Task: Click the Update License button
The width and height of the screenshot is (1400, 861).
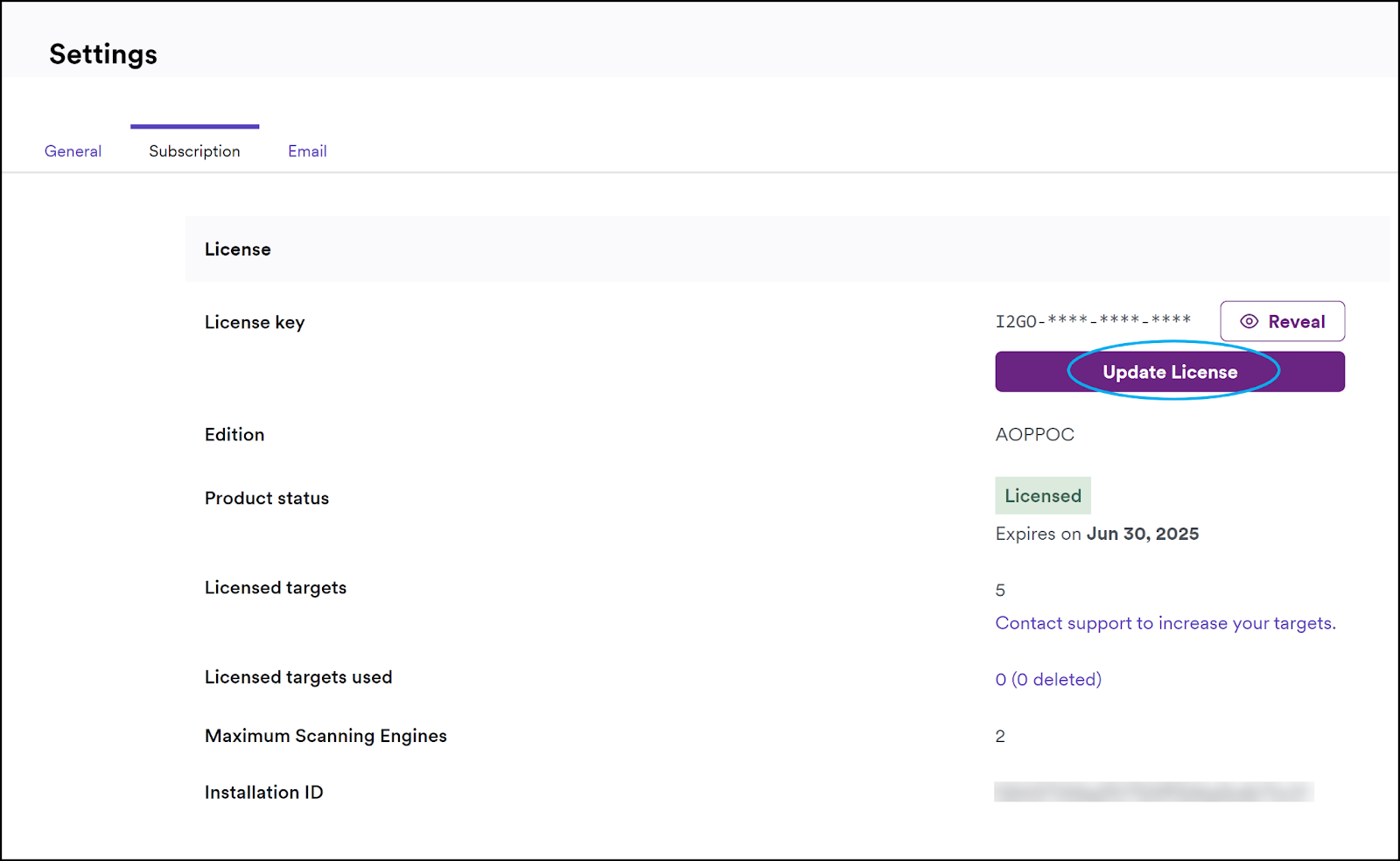Action: 1170,372
